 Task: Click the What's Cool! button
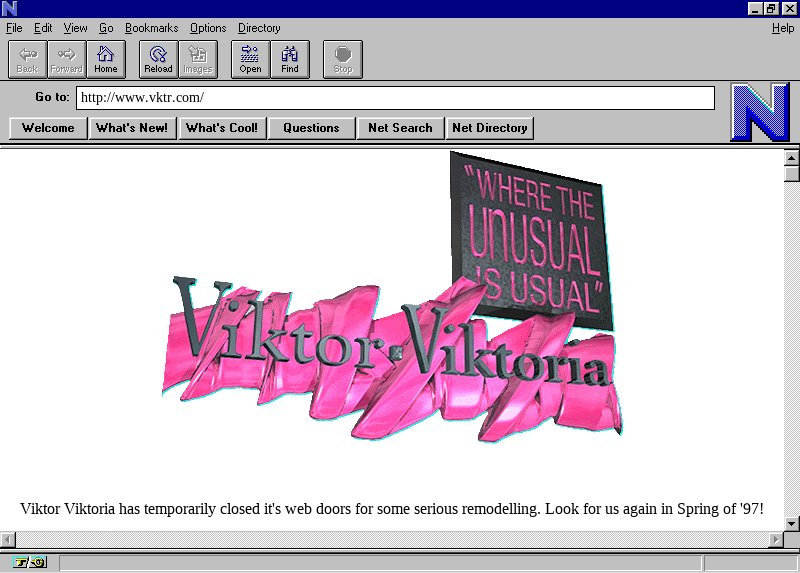click(222, 128)
